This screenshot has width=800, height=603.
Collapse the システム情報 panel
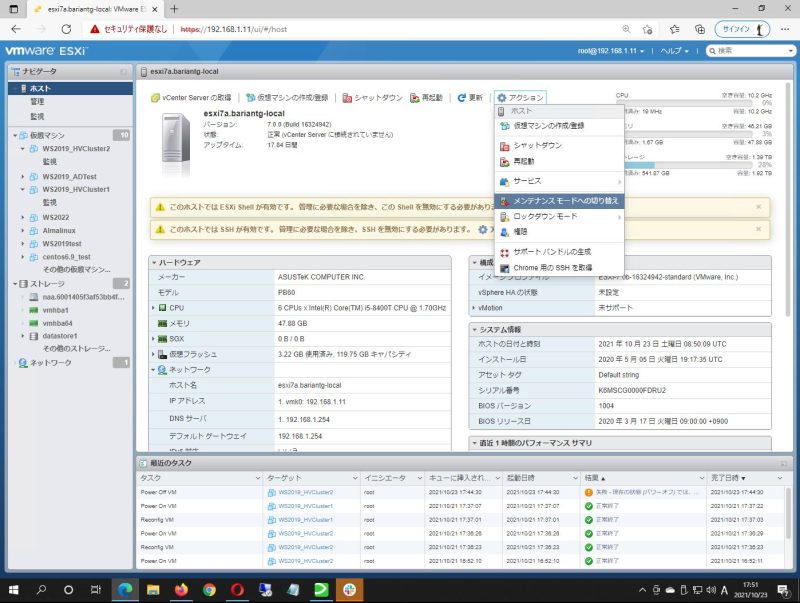click(474, 330)
